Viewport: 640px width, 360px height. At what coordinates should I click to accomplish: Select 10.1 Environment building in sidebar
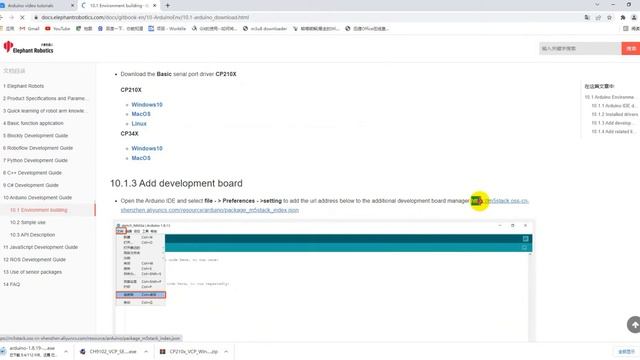click(x=39, y=210)
